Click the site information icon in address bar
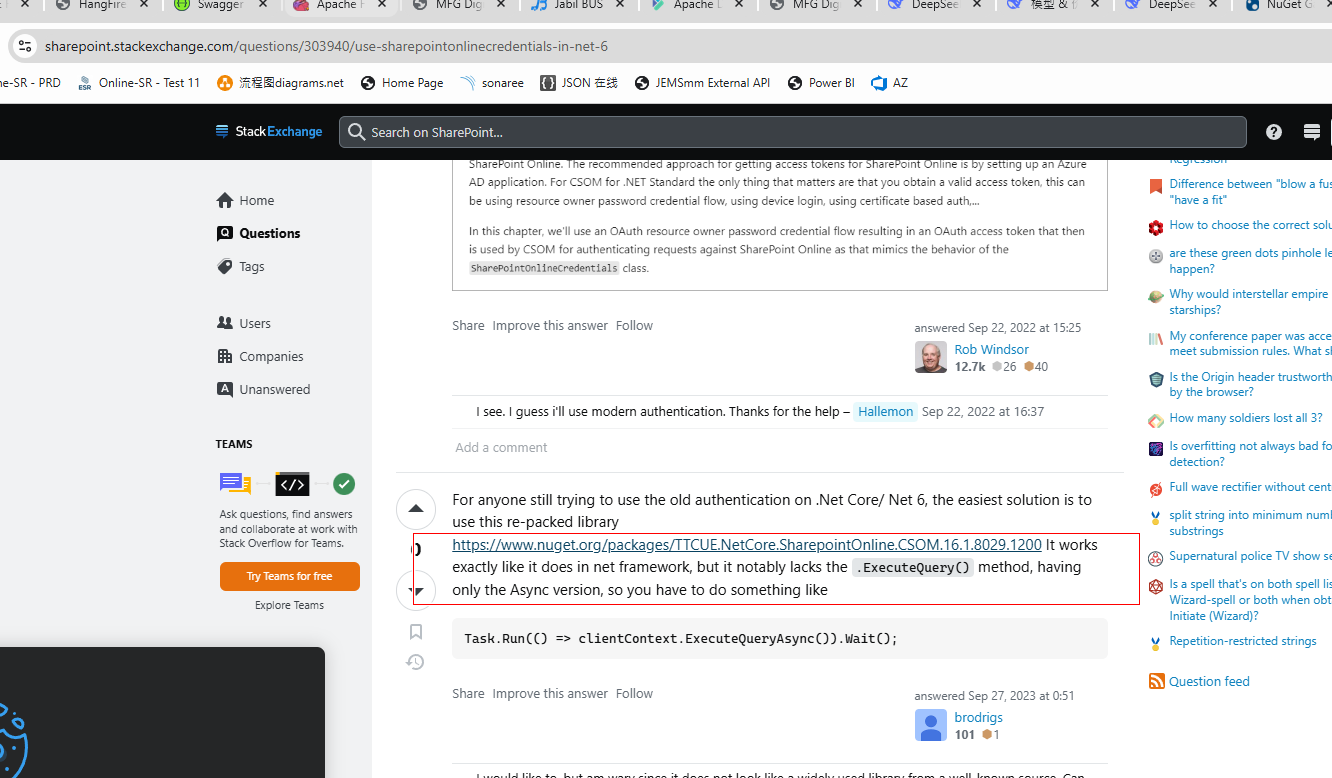The height and width of the screenshot is (778, 1332). coord(25,46)
